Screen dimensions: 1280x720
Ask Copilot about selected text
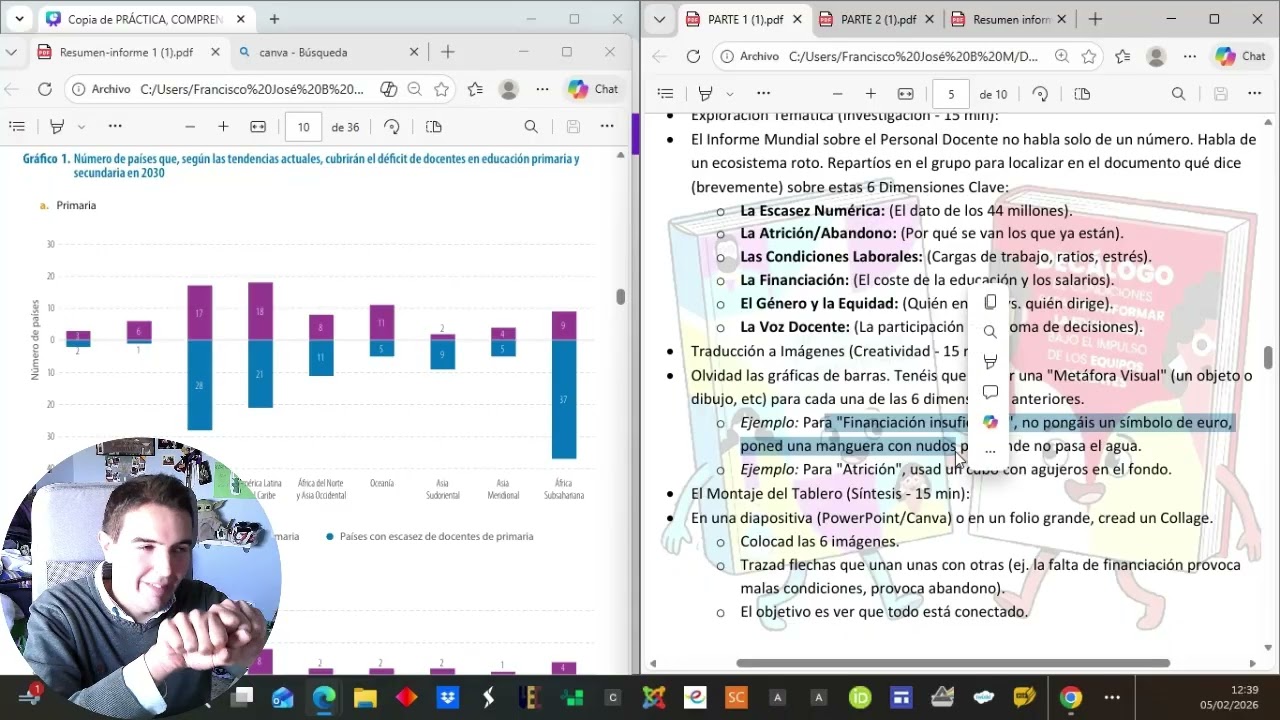coord(990,422)
